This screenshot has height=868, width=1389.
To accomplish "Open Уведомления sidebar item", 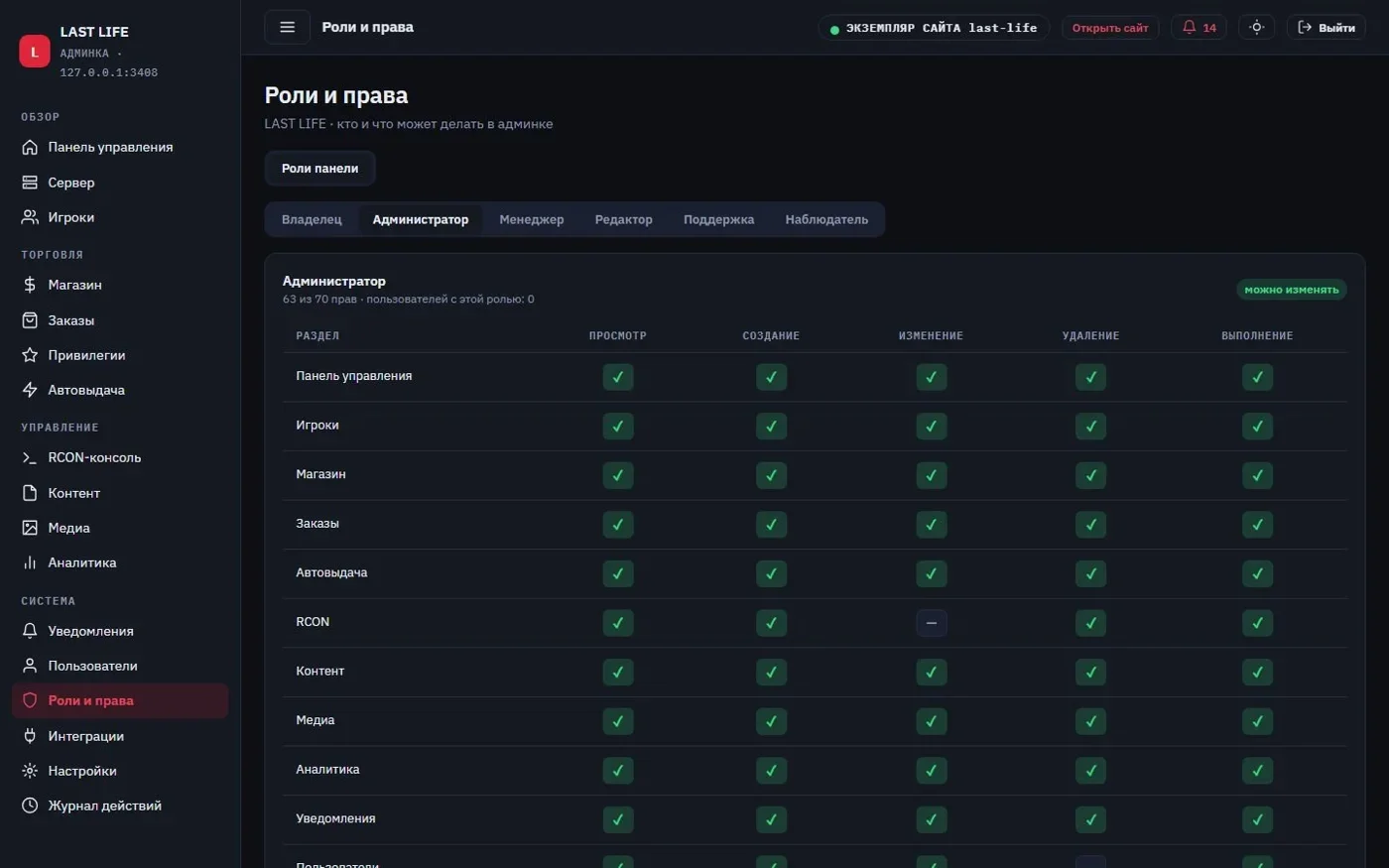I will 120,631.
